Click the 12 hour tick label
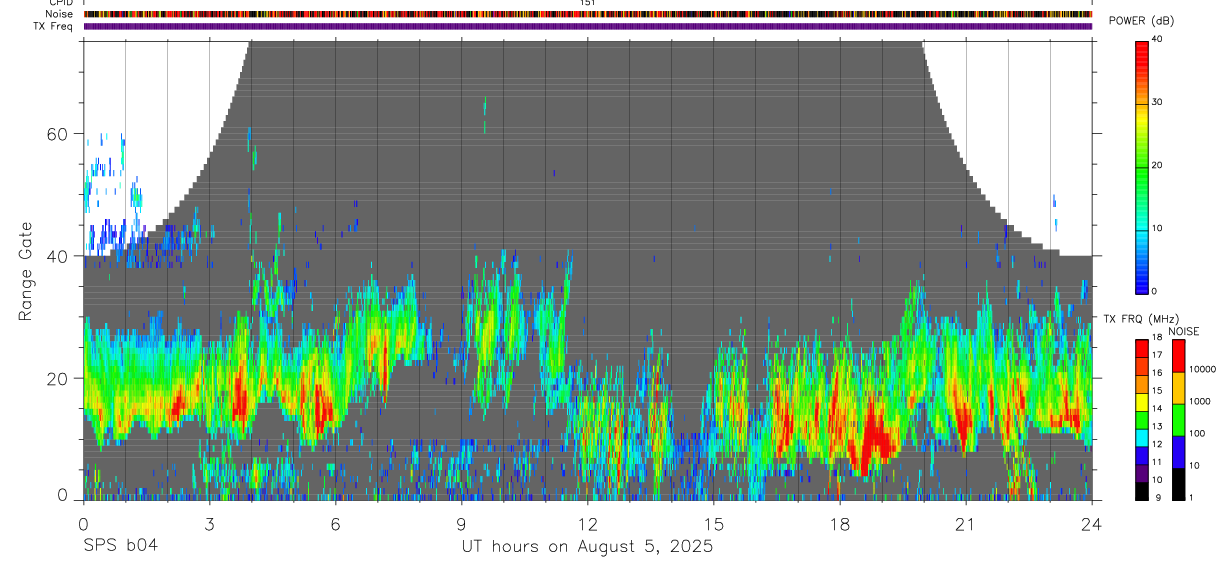Screen dimensions: 1228x567 [x=587, y=524]
